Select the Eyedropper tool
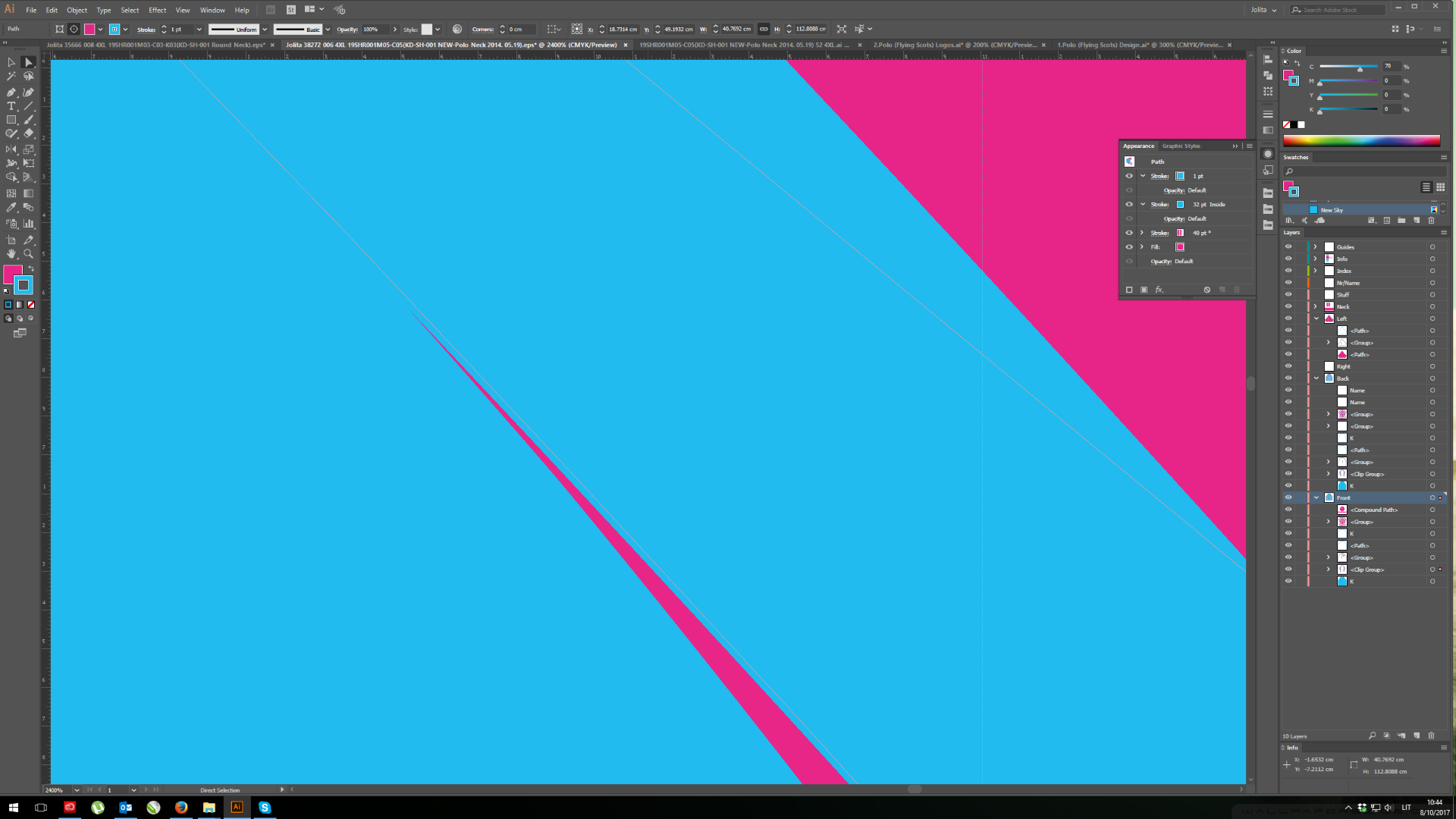This screenshot has width=1456, height=819. point(11,208)
